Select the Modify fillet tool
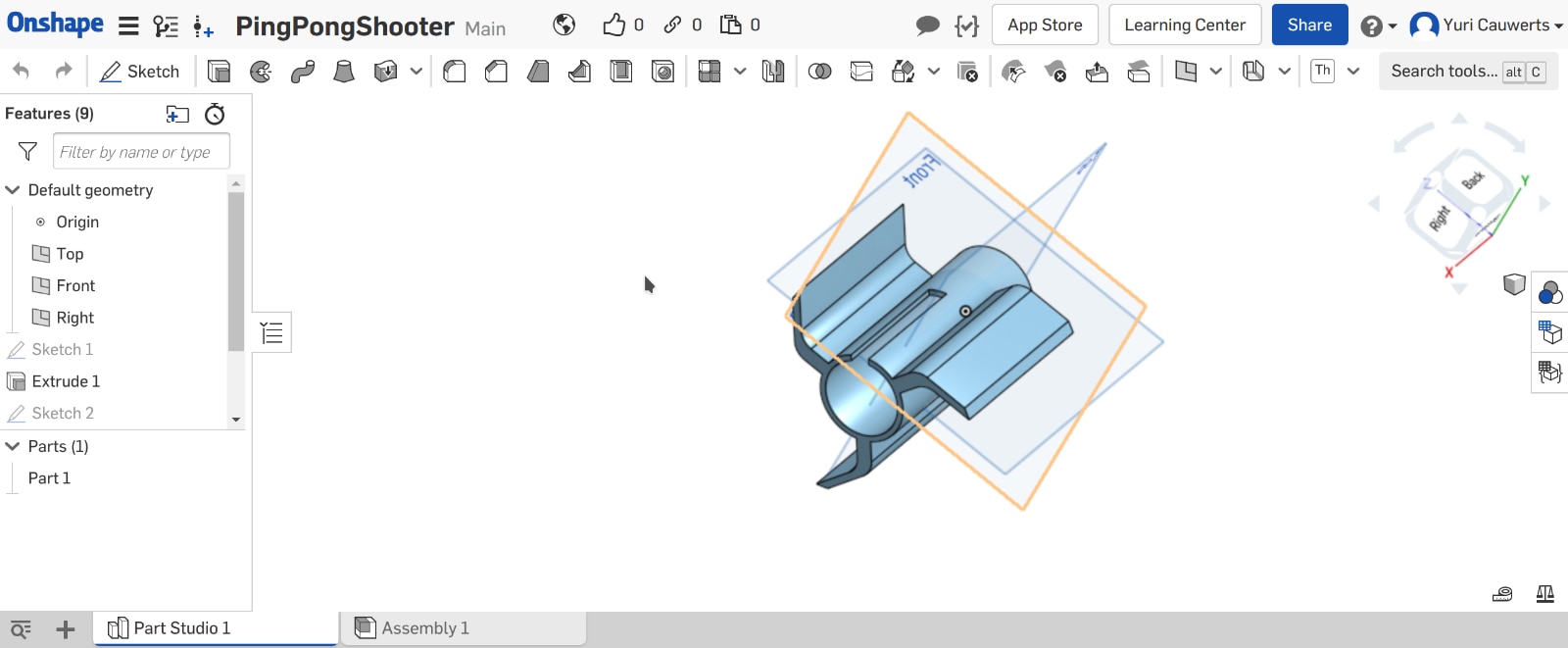Image resolution: width=1568 pixels, height=648 pixels. 1014,71
